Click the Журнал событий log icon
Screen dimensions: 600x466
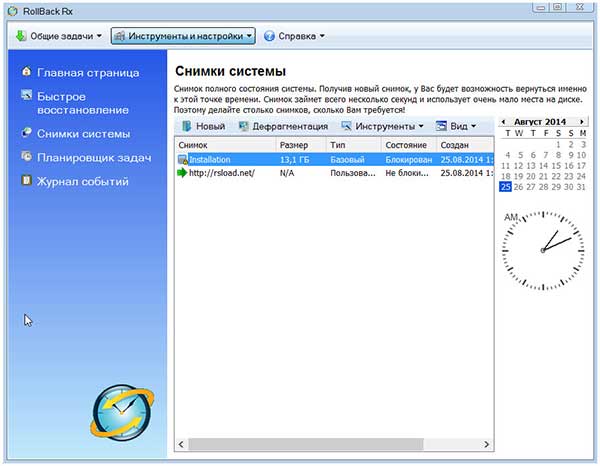pyautogui.click(x=26, y=180)
